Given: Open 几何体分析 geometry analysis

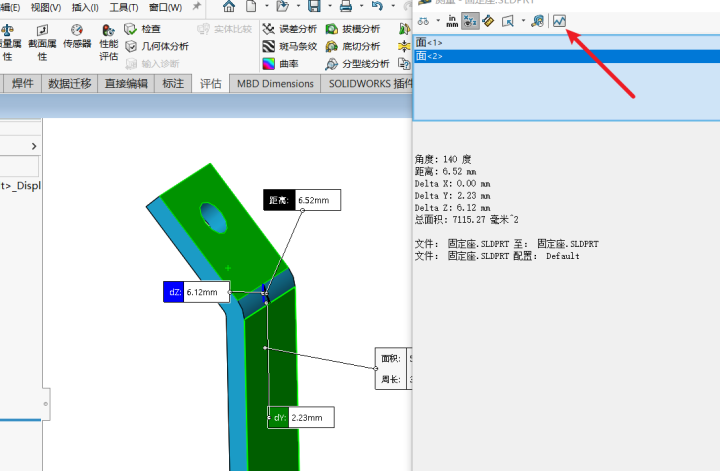Looking at the screenshot, I should click(157, 46).
